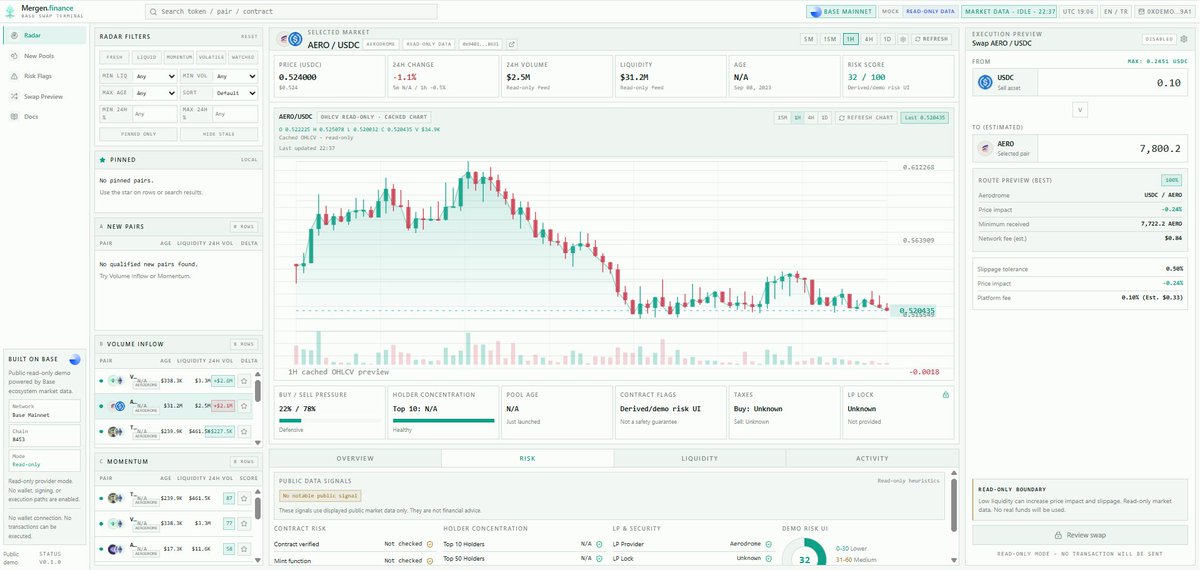This screenshot has width=1200, height=570.
Task: Refresh the selected market data
Action: click(931, 39)
